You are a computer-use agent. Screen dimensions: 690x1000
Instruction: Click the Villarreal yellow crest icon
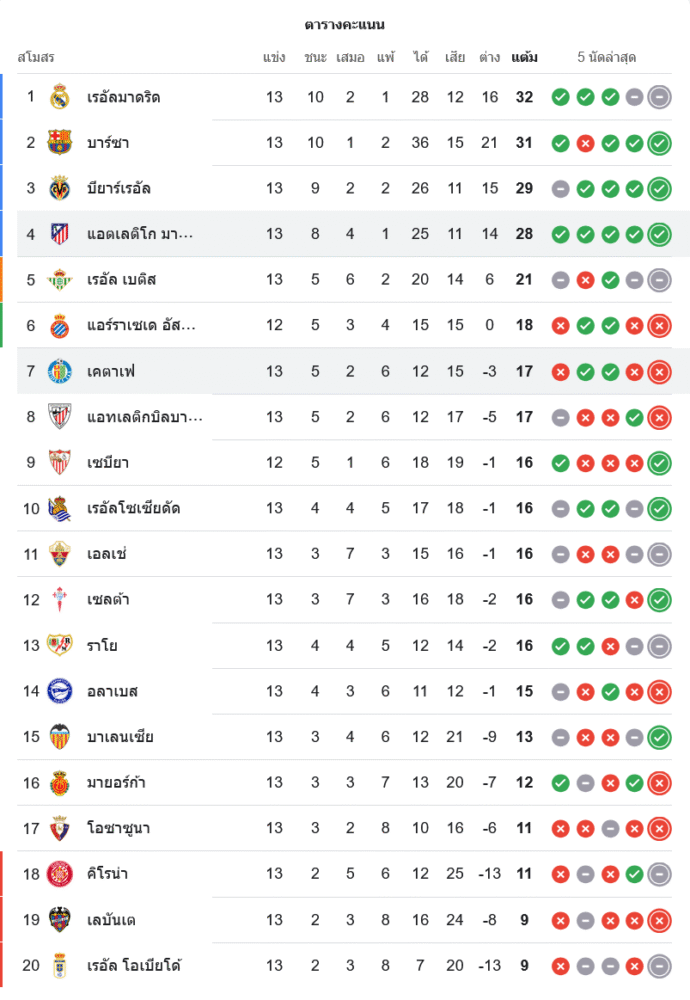pyautogui.click(x=60, y=188)
